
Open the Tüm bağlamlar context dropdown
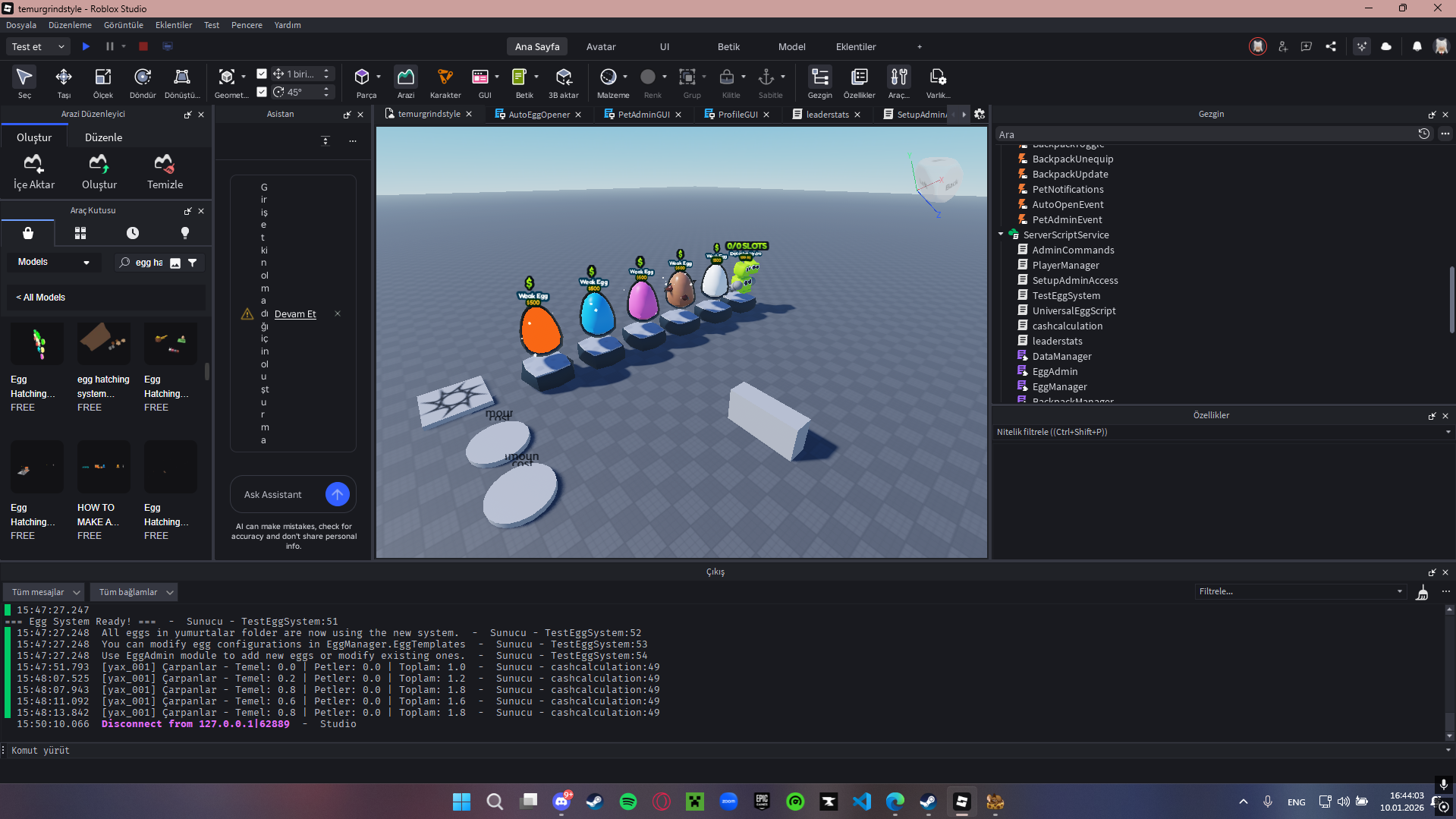click(134, 592)
